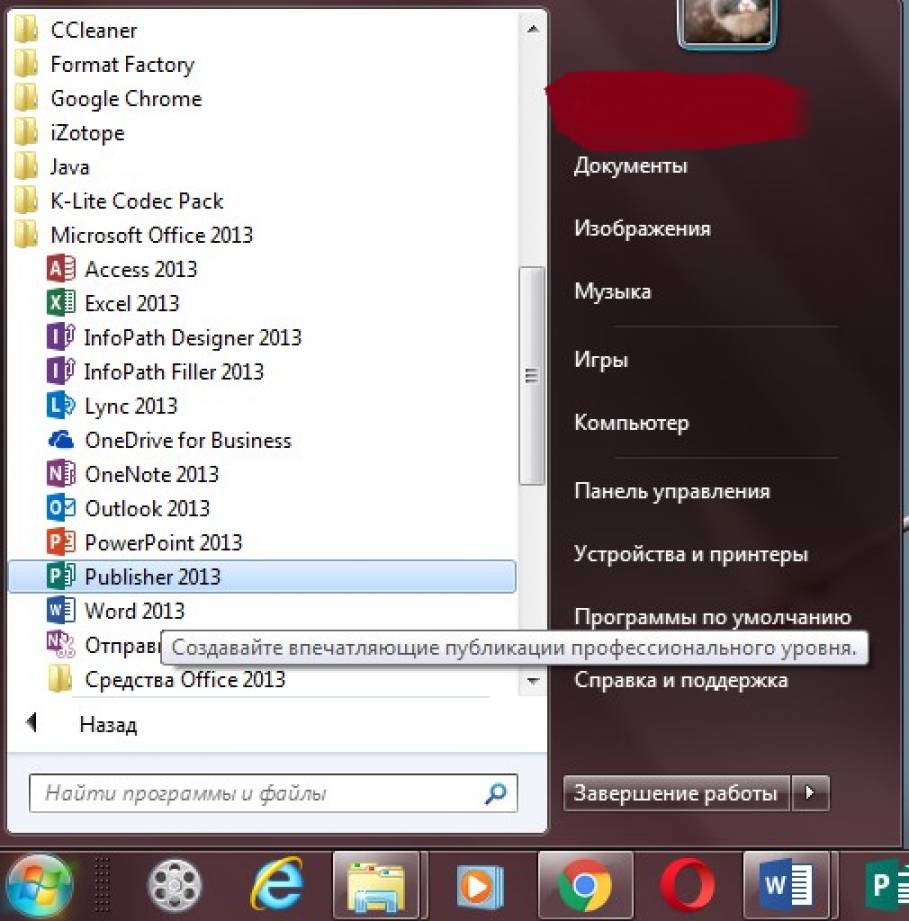Open Панель управления

[671, 491]
